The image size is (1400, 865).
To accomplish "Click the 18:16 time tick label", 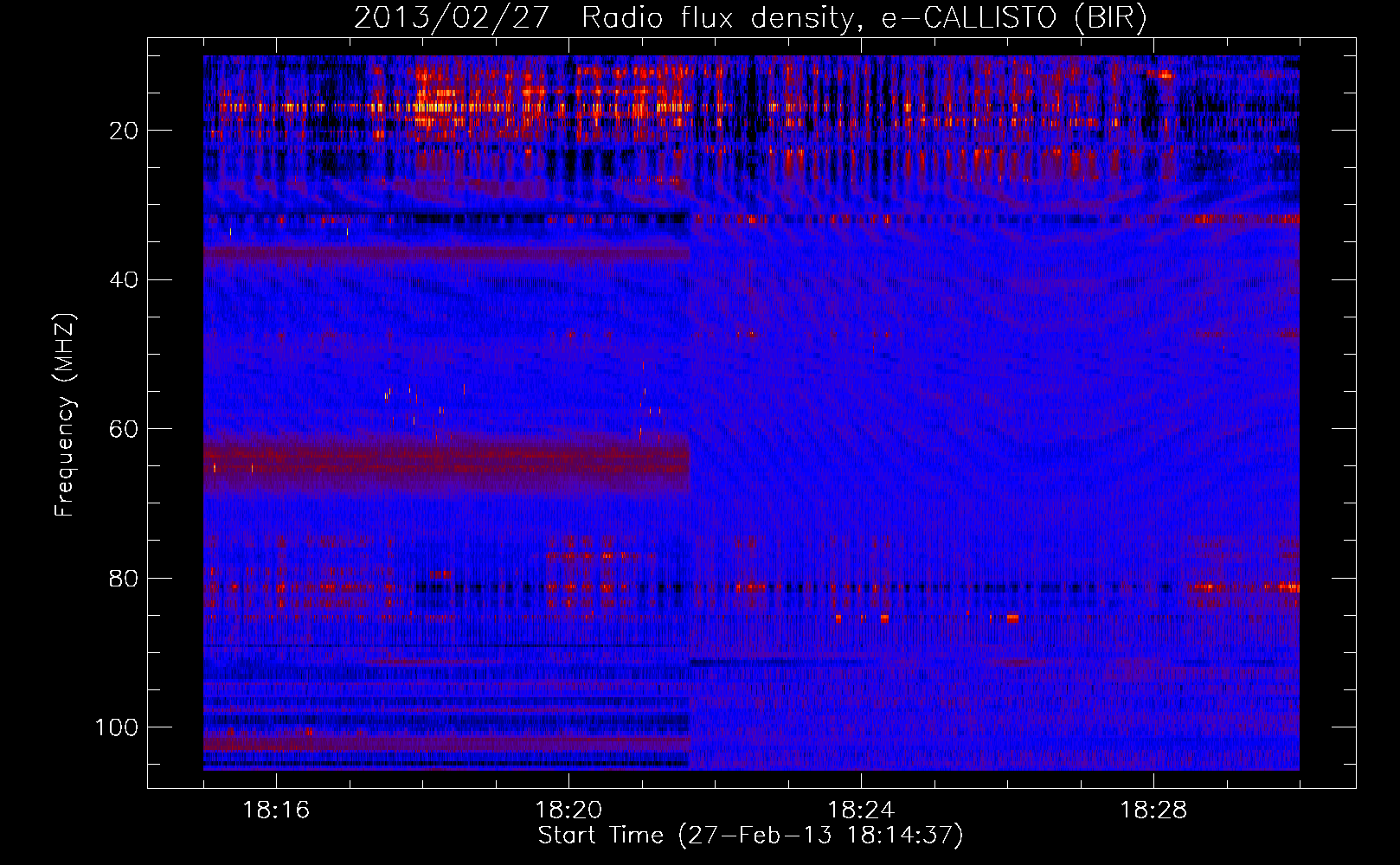I will (x=276, y=811).
